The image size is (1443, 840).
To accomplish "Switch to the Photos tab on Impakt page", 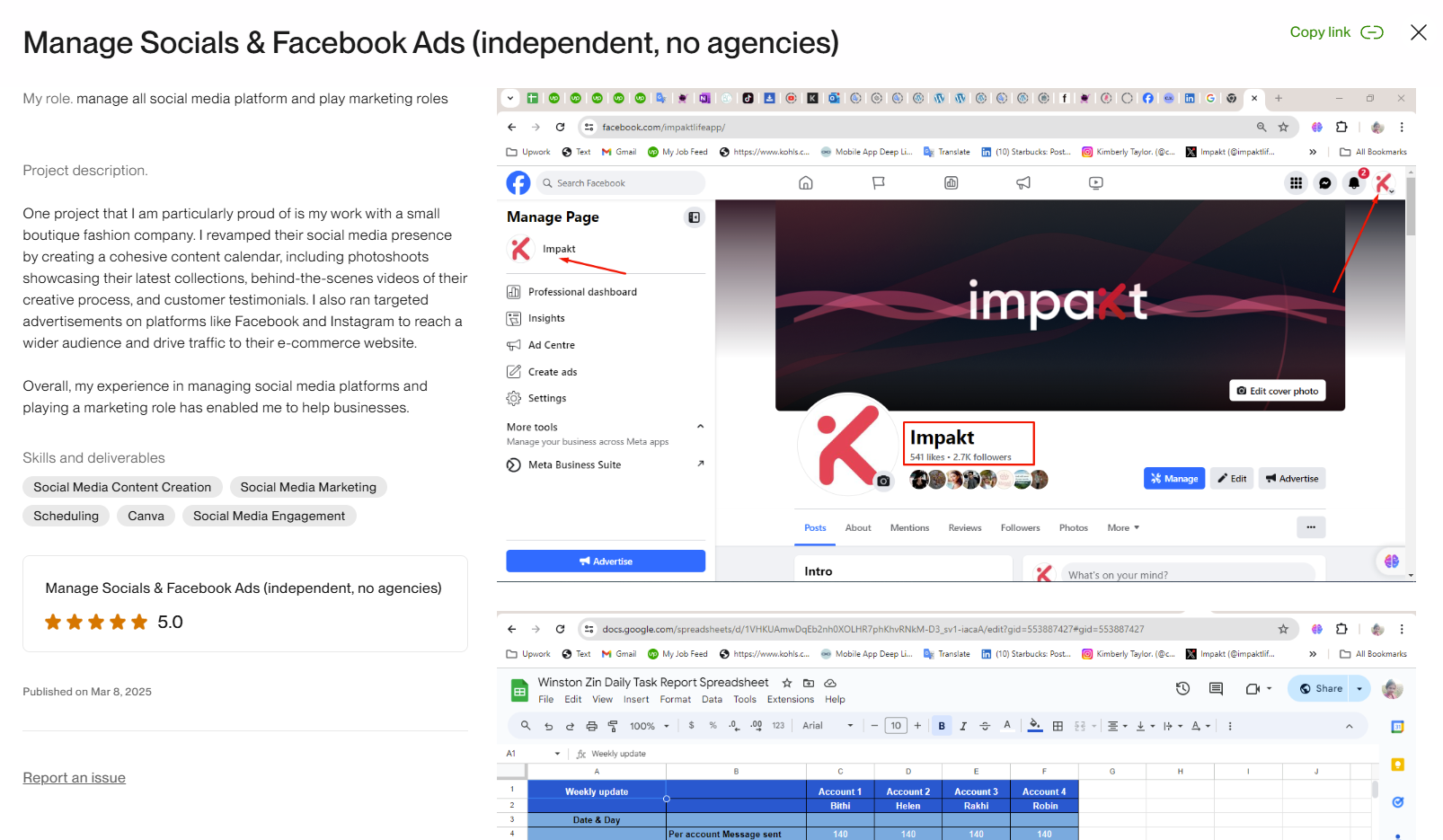I will (1074, 528).
